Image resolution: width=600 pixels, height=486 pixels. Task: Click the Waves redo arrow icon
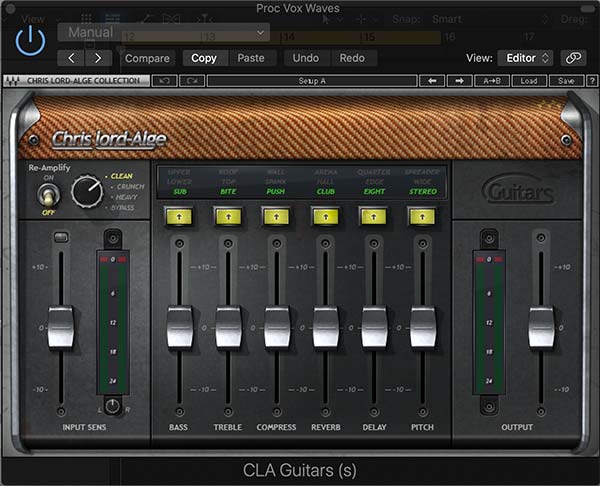[192, 81]
